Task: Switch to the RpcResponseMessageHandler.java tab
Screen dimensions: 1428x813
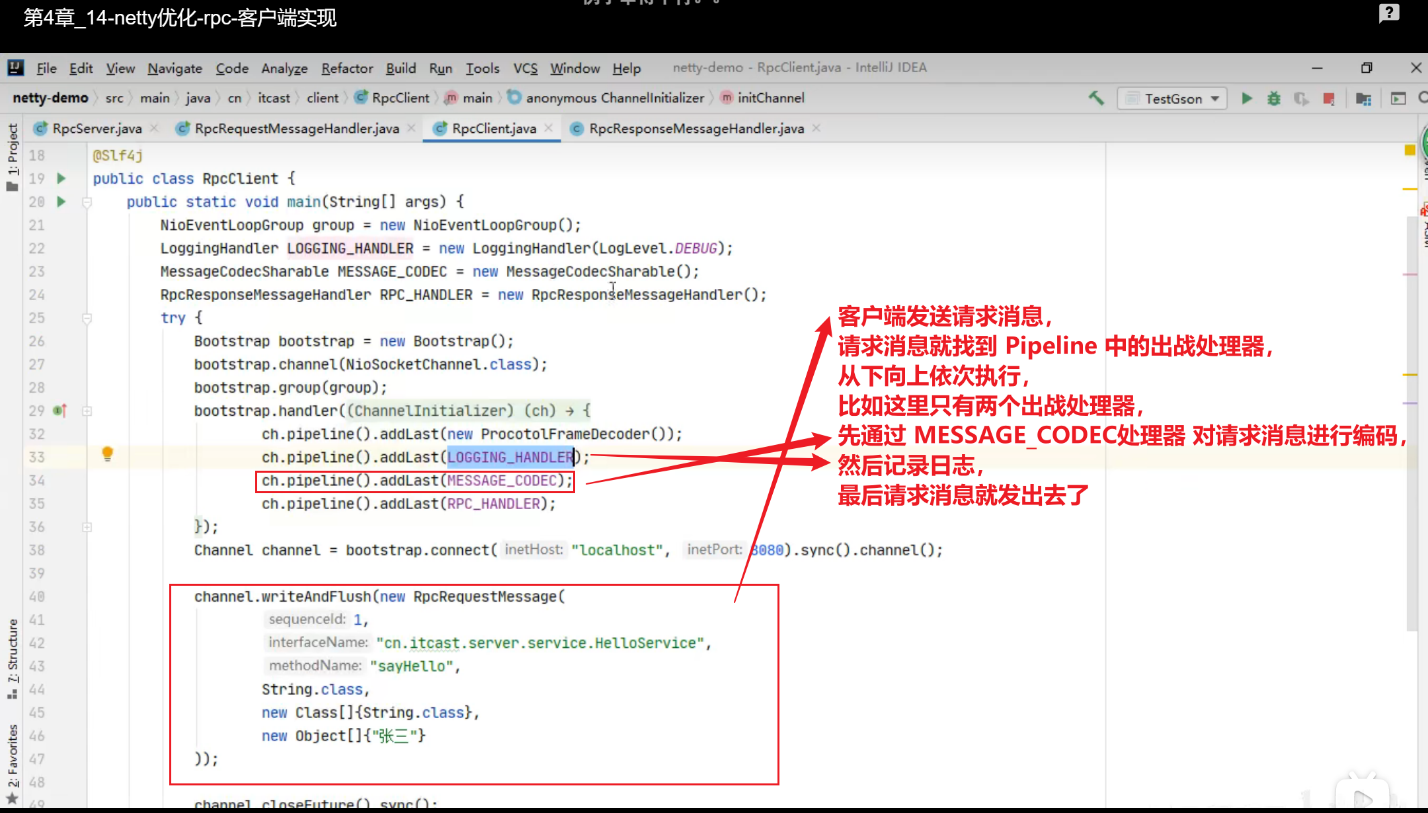Action: (x=697, y=129)
